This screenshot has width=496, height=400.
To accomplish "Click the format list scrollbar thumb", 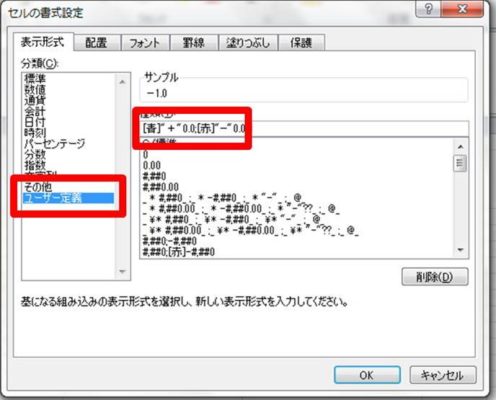I will (x=460, y=163).
